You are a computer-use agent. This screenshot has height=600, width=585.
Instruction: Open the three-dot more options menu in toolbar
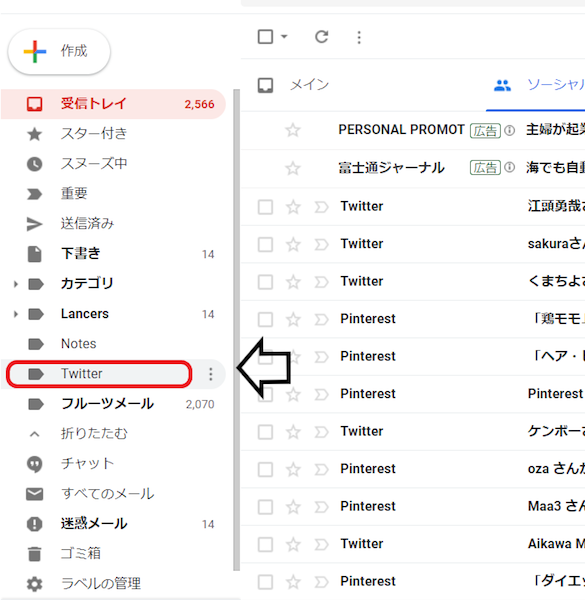[x=359, y=38]
